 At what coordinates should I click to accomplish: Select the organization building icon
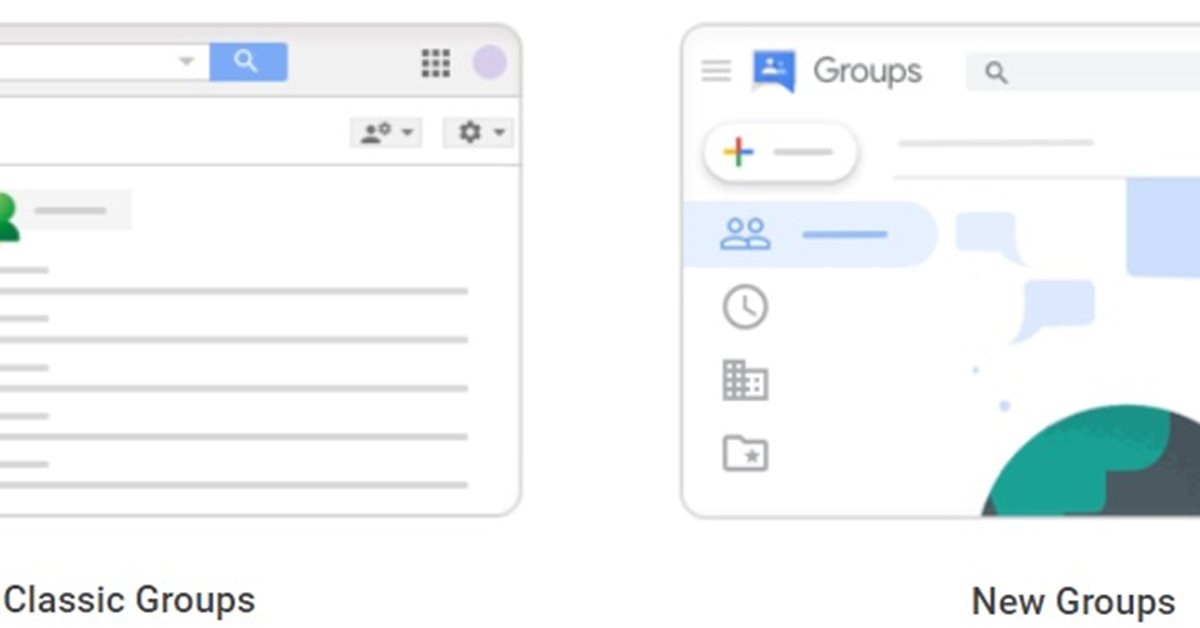(745, 381)
